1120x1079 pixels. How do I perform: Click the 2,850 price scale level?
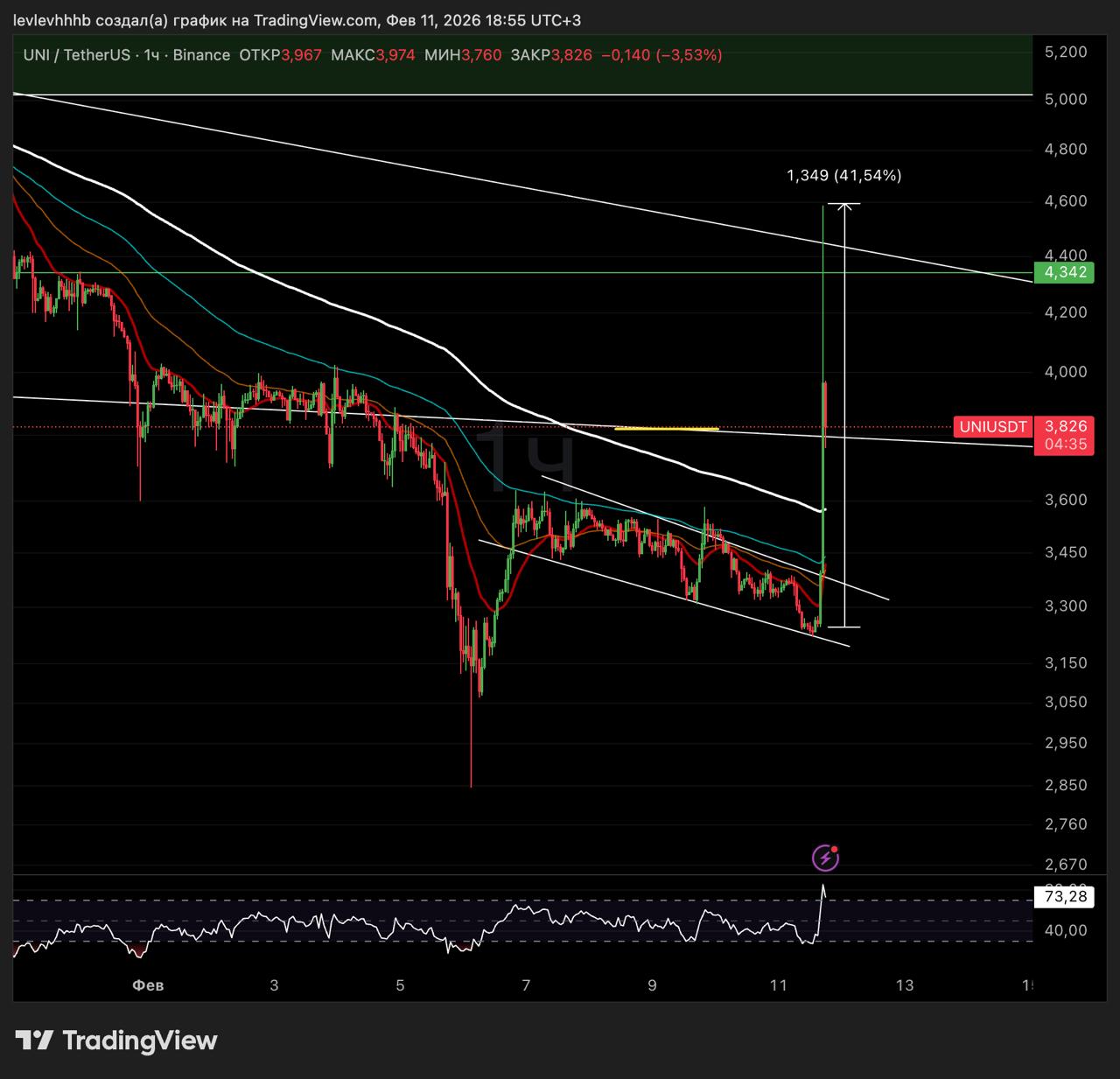[1065, 785]
